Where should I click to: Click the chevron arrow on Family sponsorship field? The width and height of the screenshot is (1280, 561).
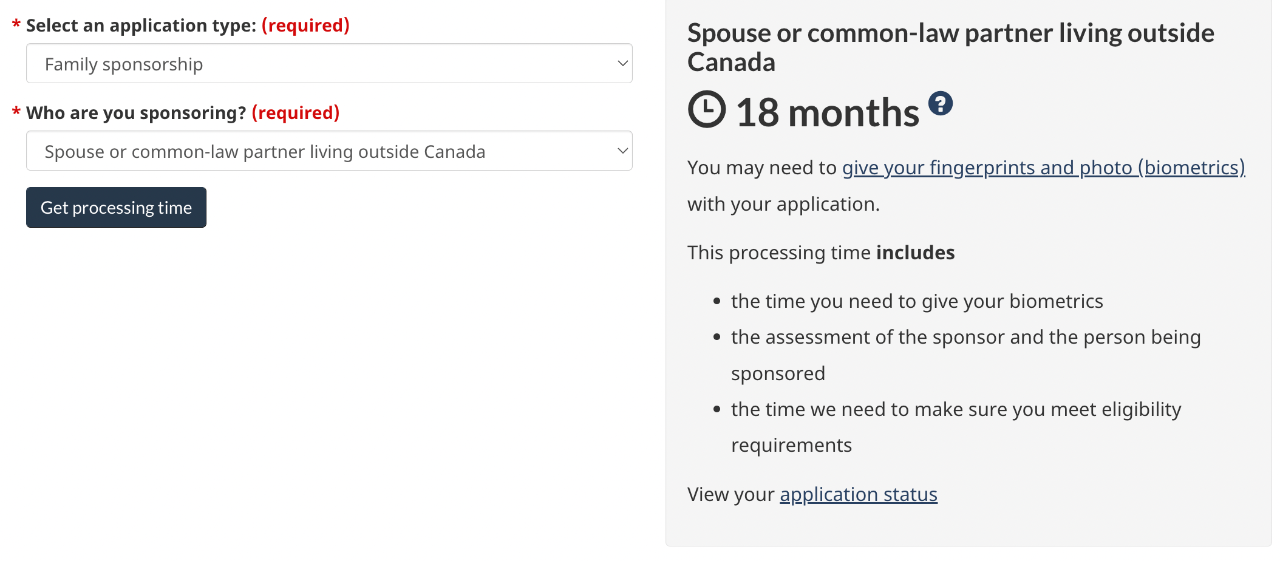(623, 64)
